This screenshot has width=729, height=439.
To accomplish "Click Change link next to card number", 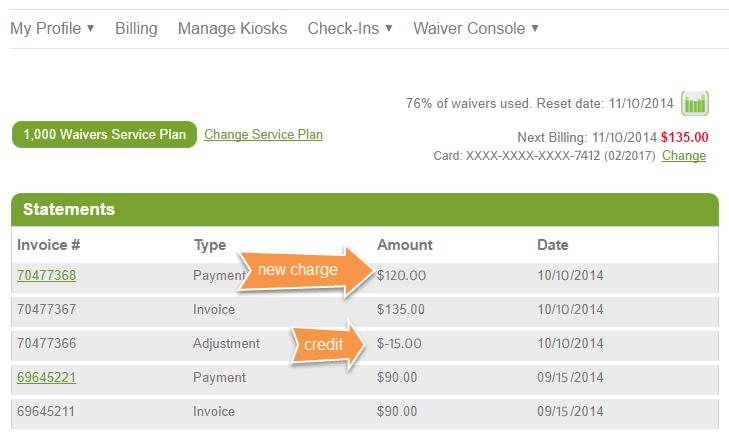I will click(684, 155).
